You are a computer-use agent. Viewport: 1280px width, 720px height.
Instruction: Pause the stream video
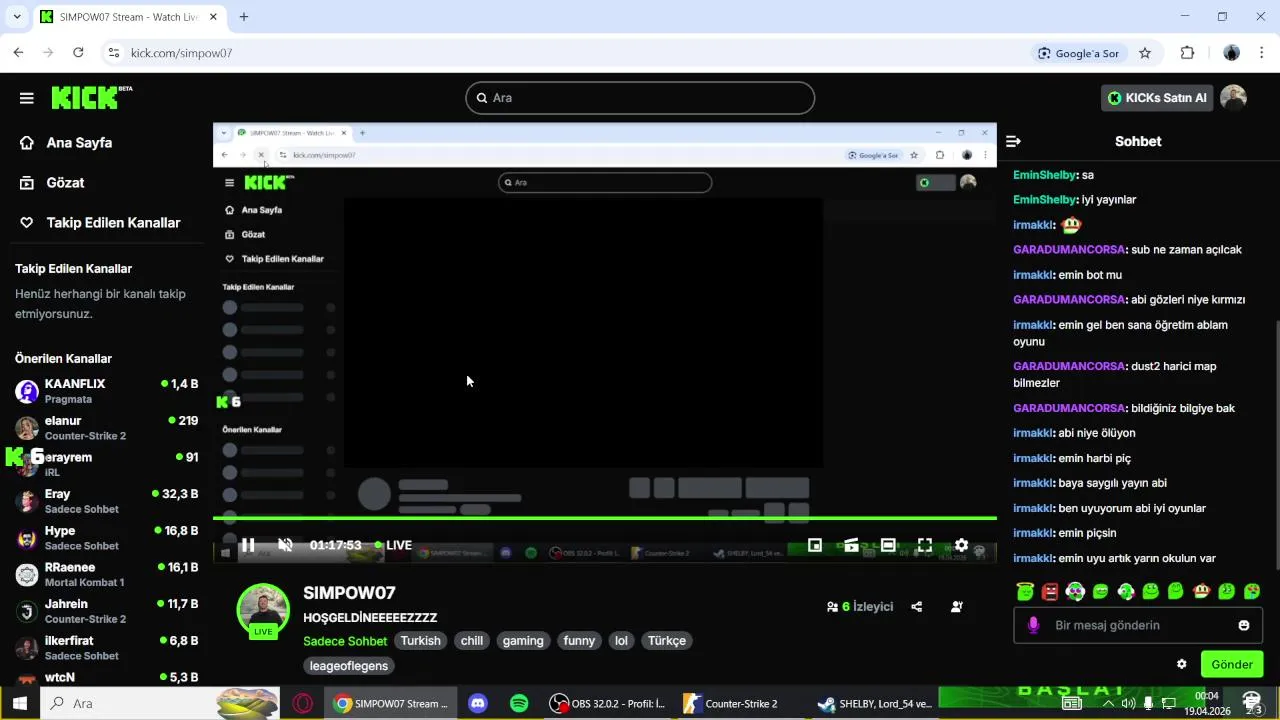[x=248, y=545]
